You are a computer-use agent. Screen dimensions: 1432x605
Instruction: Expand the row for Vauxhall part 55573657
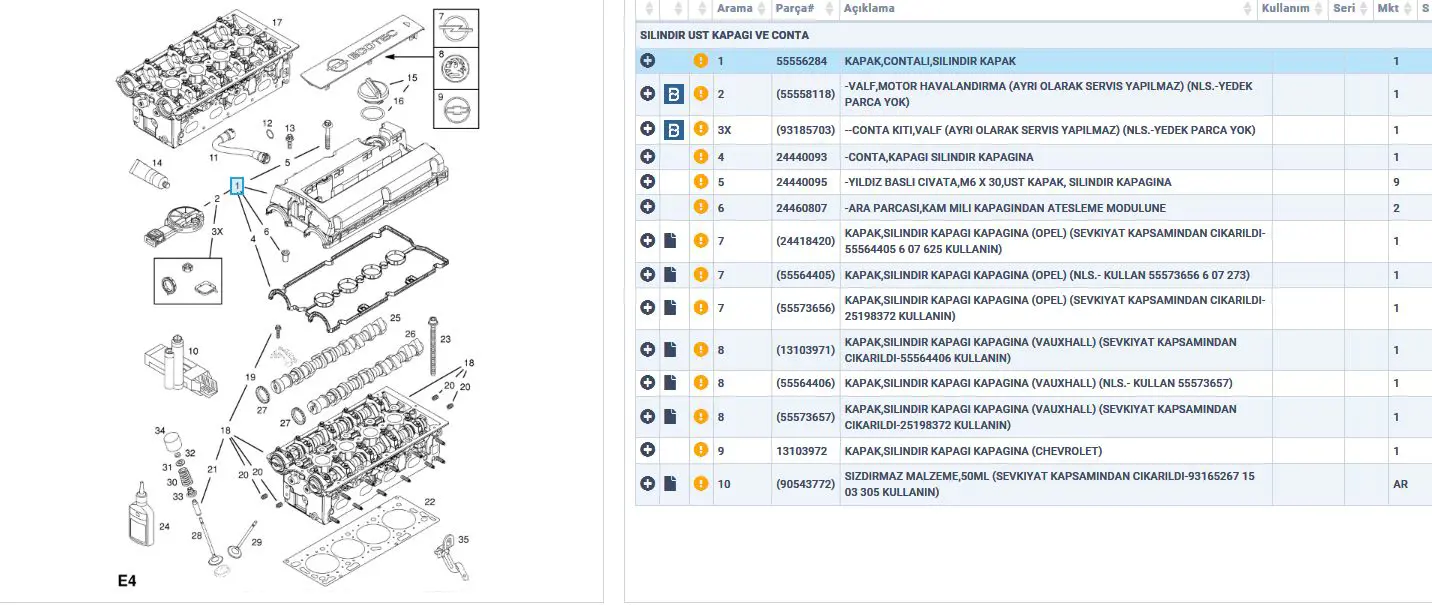(x=648, y=417)
